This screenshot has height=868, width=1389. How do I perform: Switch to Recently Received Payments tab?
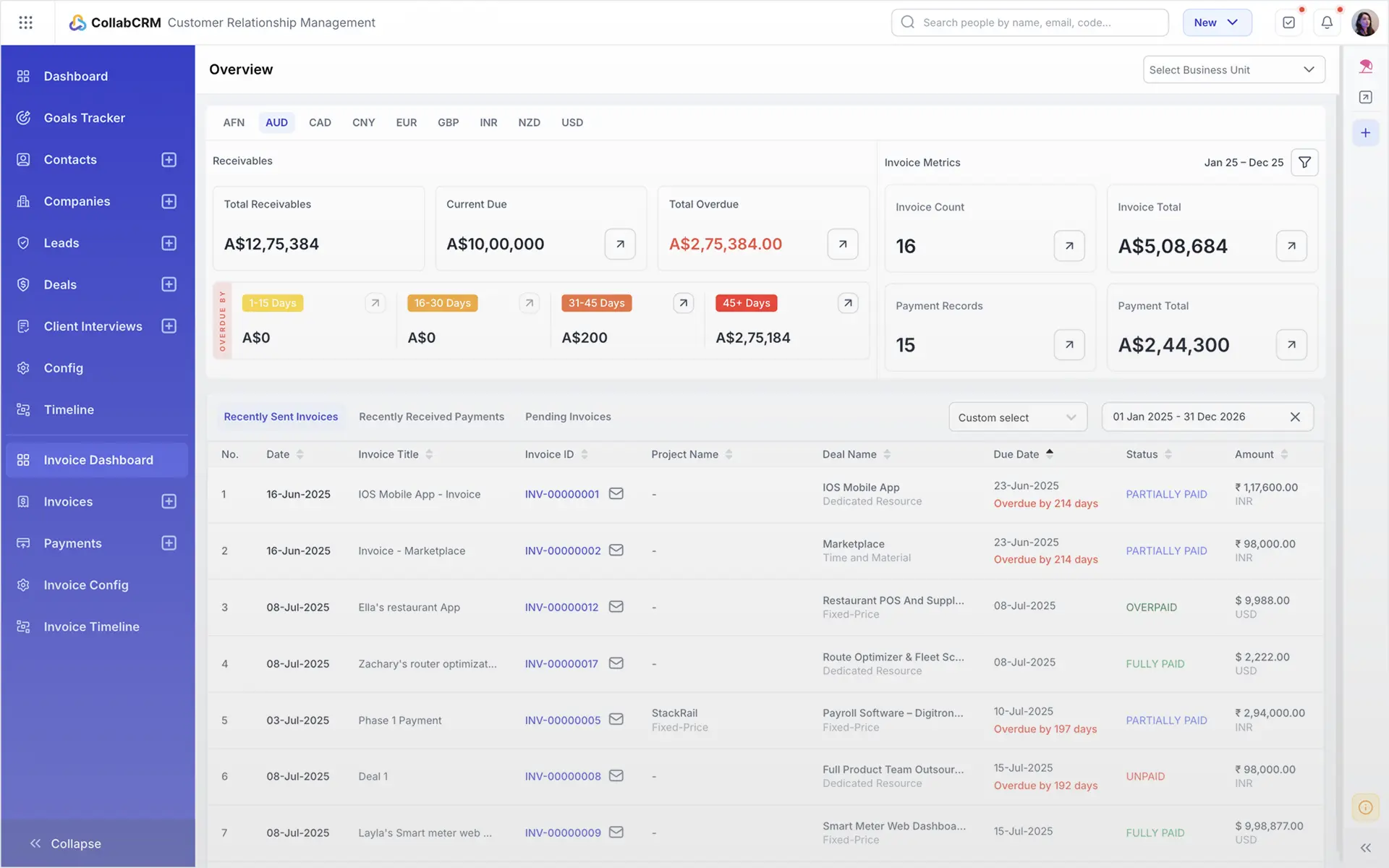[x=431, y=417]
